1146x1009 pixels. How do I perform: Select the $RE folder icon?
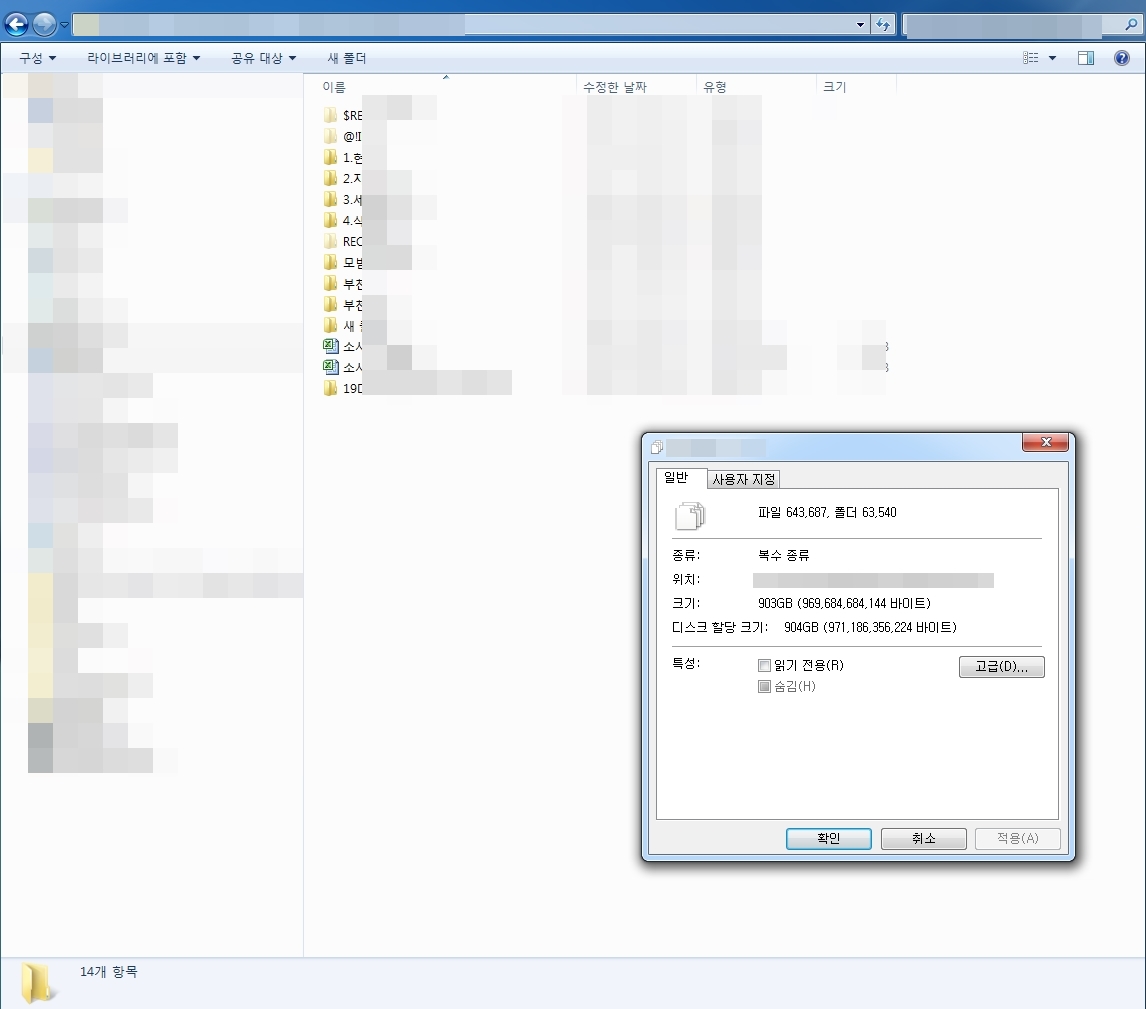330,115
